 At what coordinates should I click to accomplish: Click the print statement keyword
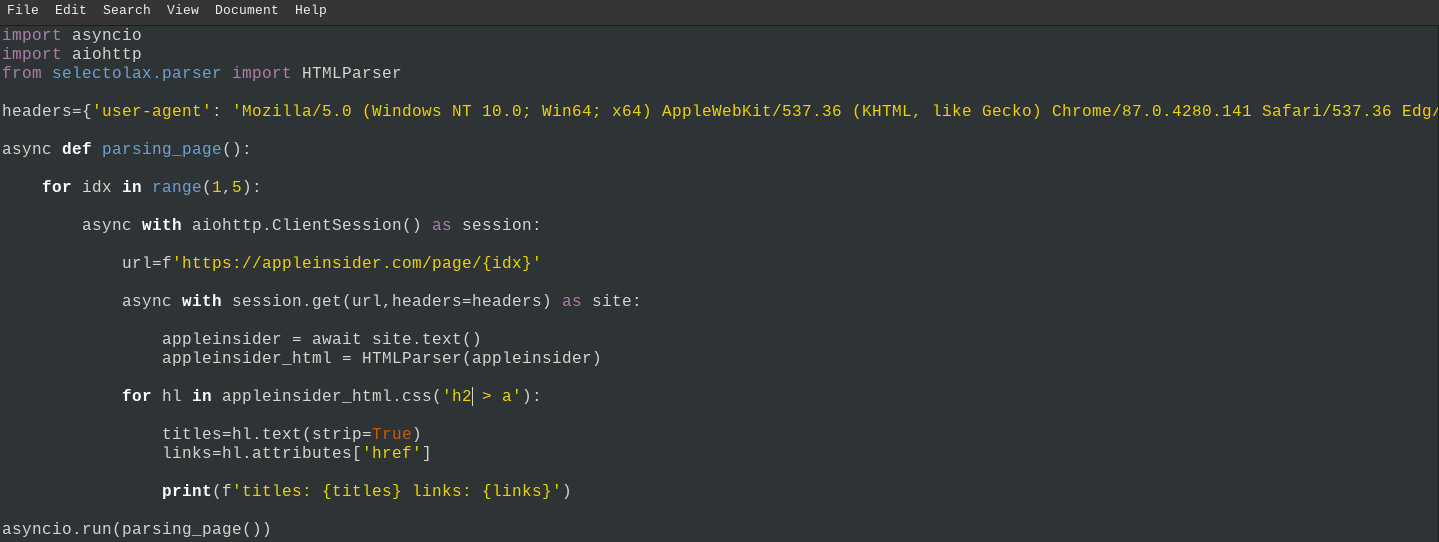coord(187,492)
